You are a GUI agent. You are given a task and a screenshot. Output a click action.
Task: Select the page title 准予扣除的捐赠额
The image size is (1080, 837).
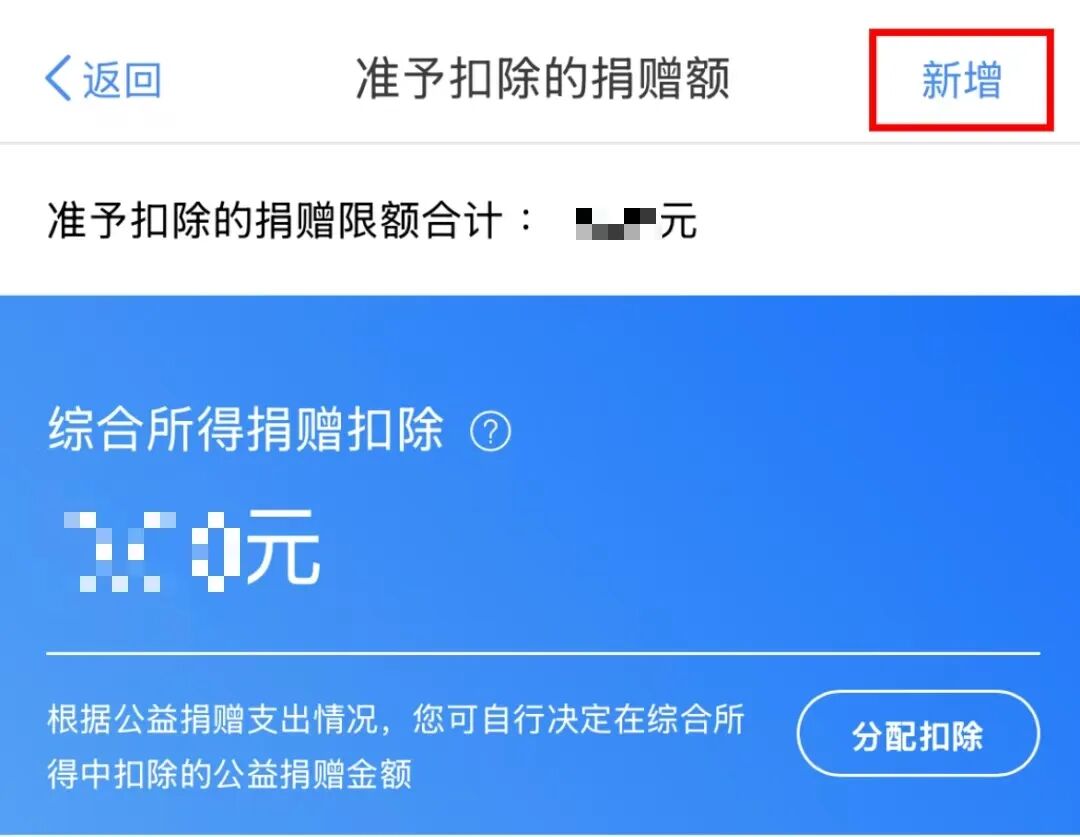click(542, 78)
